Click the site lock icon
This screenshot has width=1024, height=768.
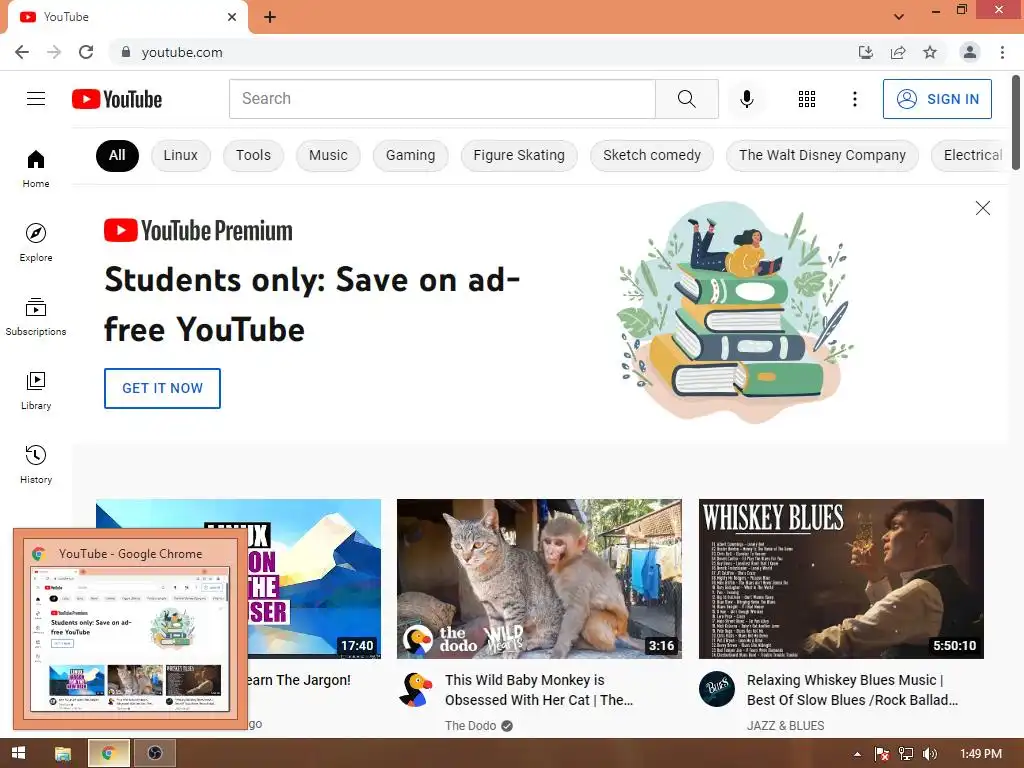tap(126, 52)
